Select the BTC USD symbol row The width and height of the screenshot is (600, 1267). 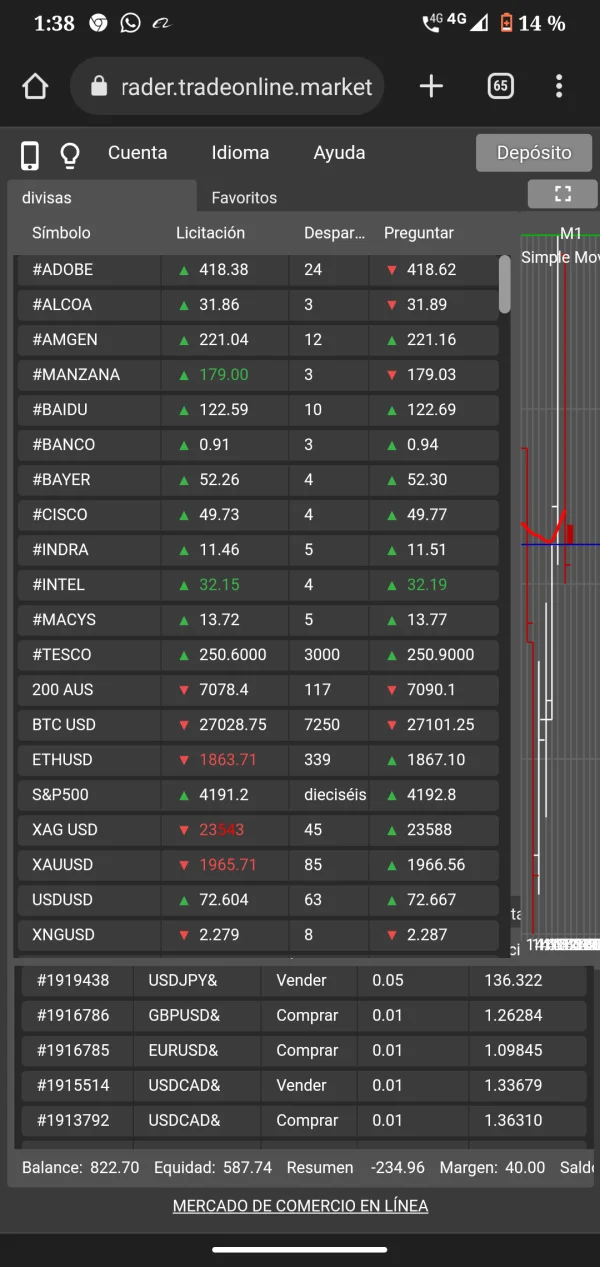[258, 724]
